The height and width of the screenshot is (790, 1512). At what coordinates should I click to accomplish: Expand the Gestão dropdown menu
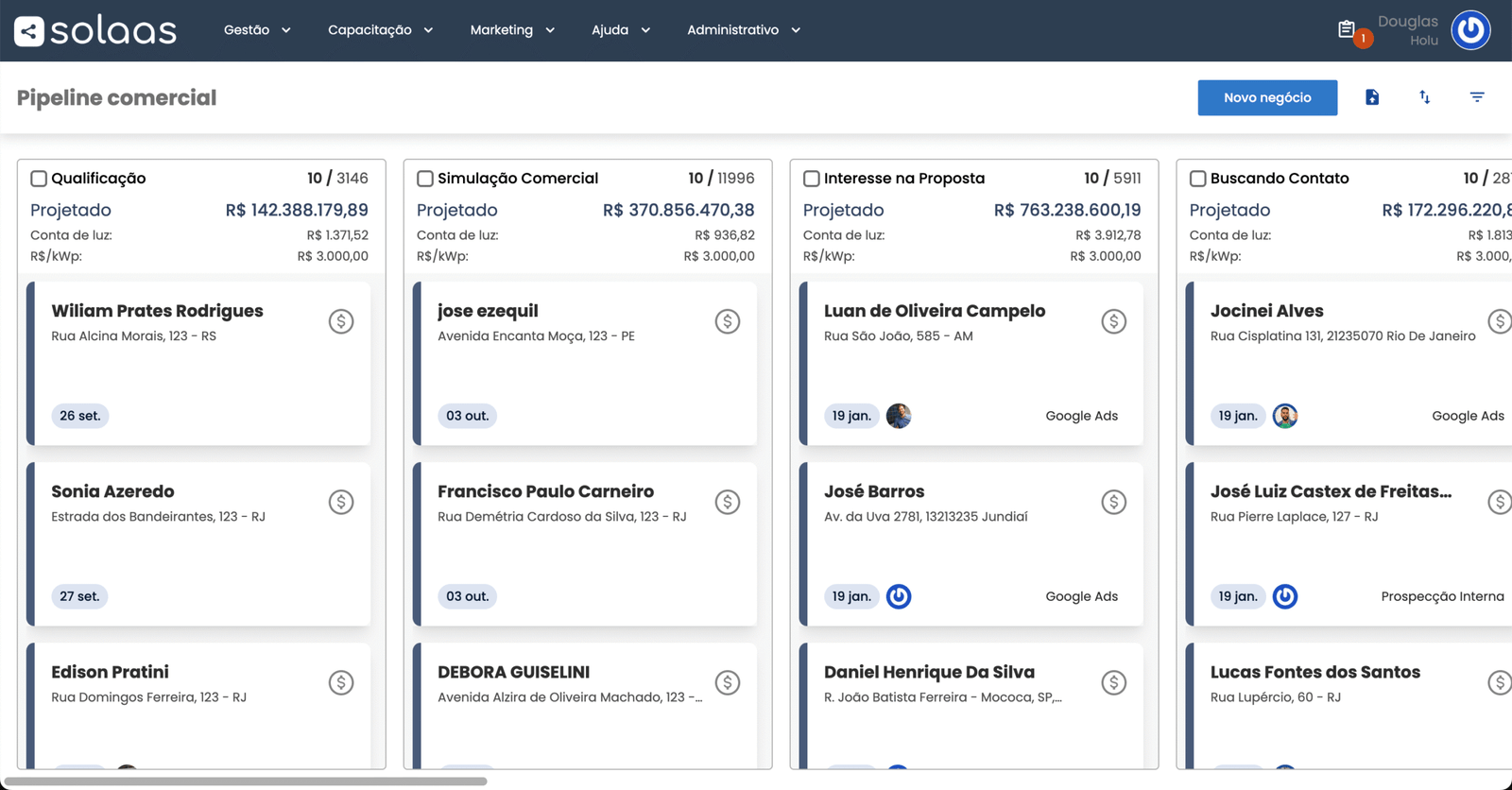[257, 30]
